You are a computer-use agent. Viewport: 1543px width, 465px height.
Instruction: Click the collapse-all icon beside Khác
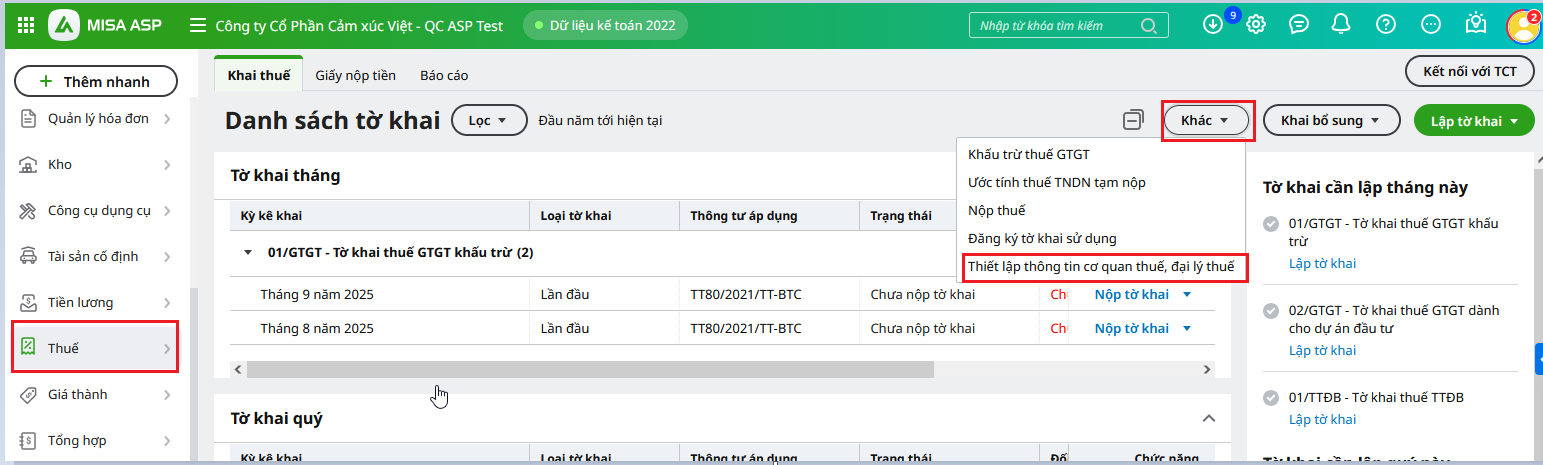point(1133,120)
